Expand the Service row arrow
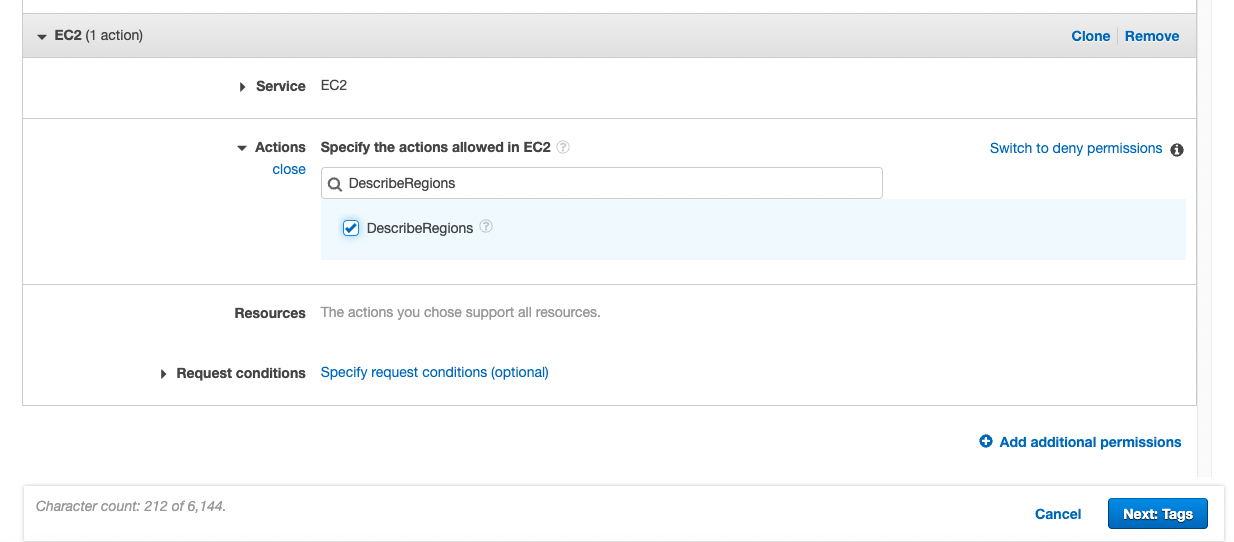 (x=243, y=87)
